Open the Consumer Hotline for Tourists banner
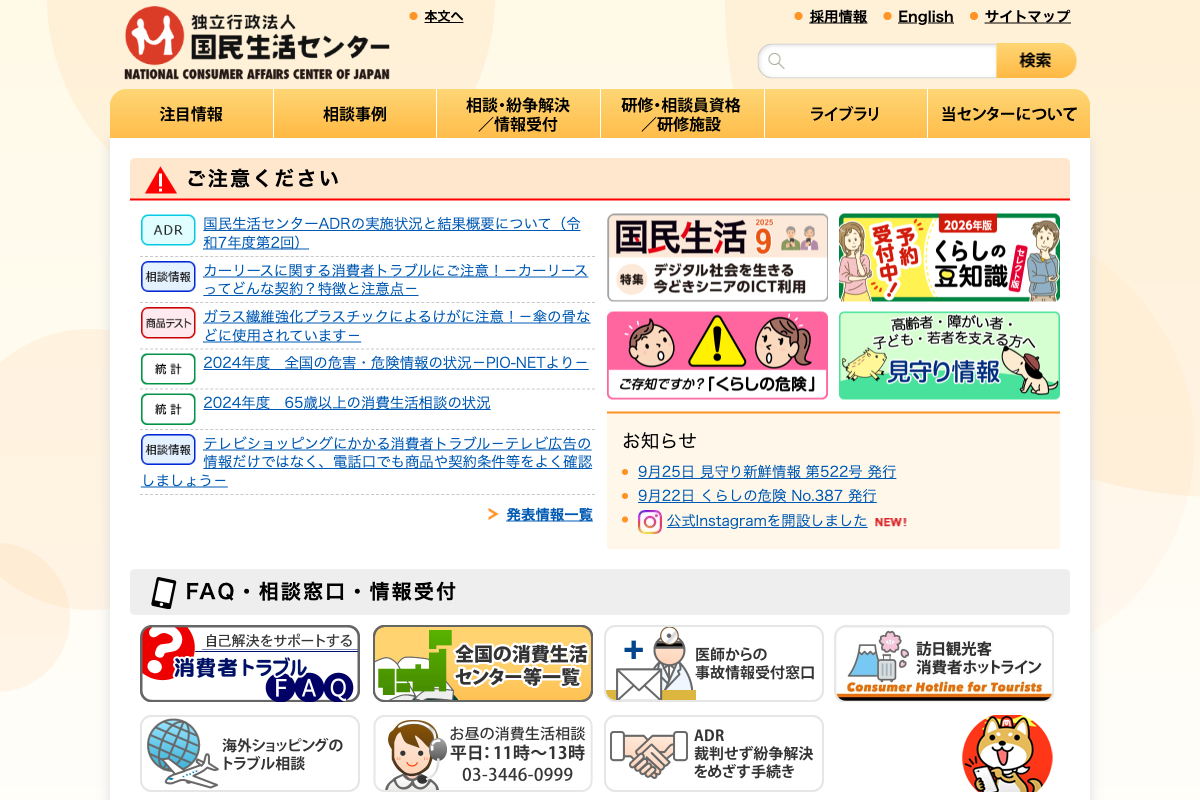1200x800 pixels. (x=944, y=664)
